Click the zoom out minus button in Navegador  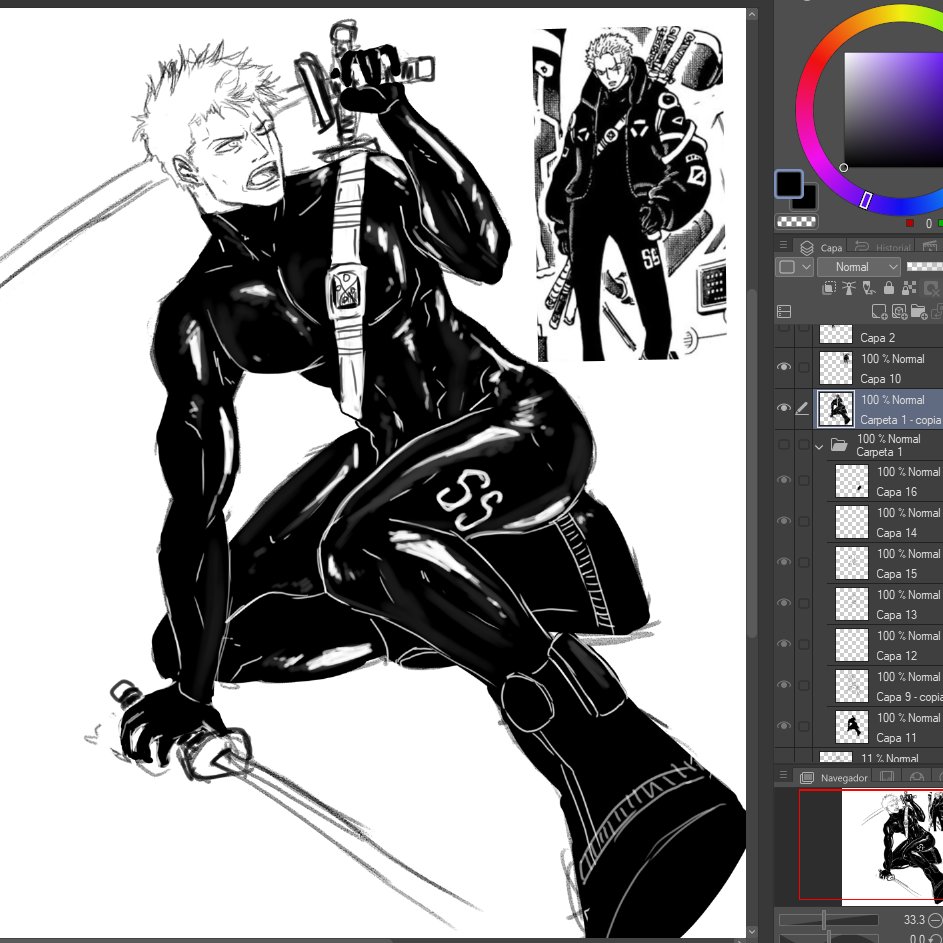point(935,920)
